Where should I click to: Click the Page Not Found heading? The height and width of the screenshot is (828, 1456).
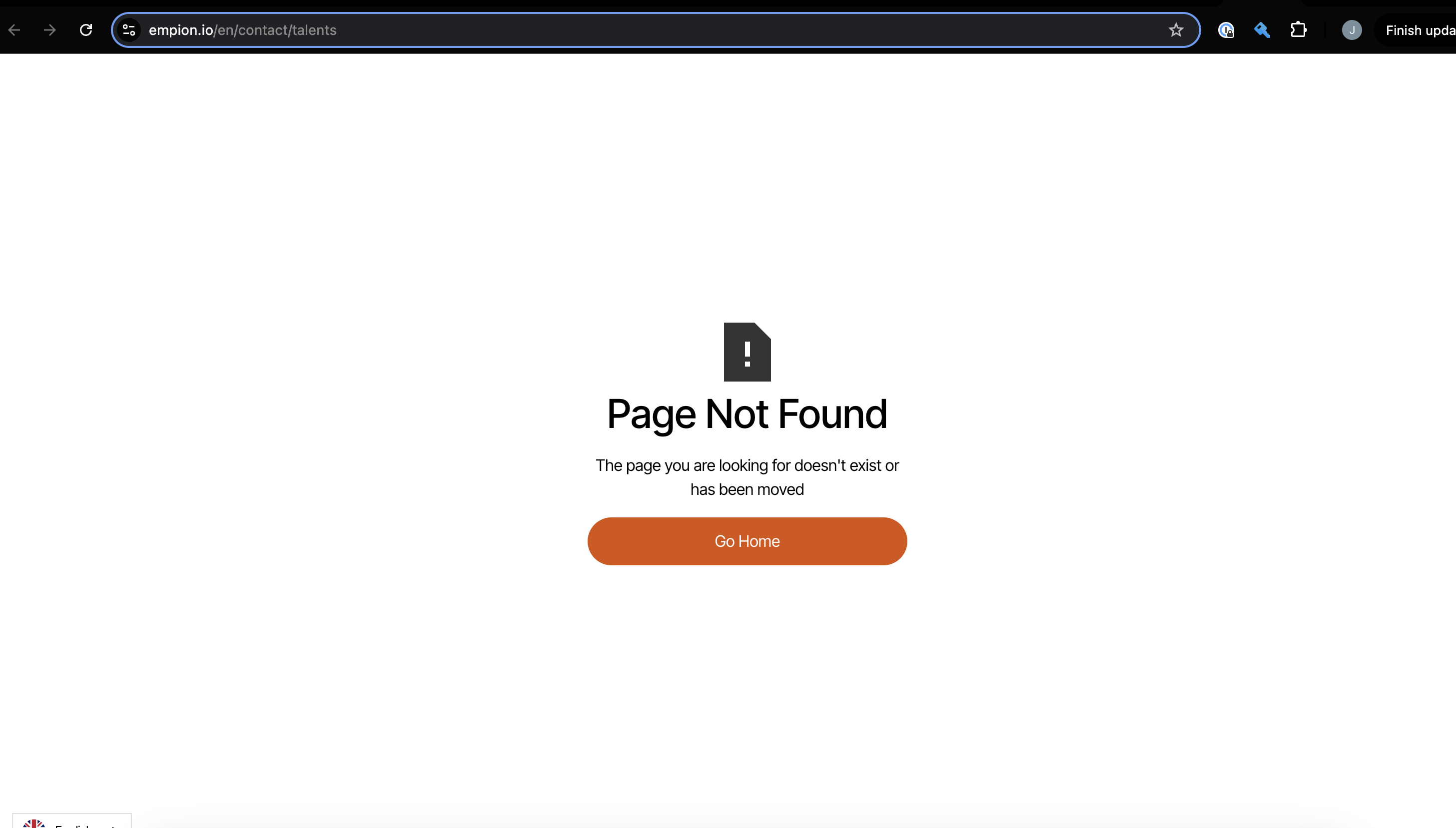[x=746, y=414]
